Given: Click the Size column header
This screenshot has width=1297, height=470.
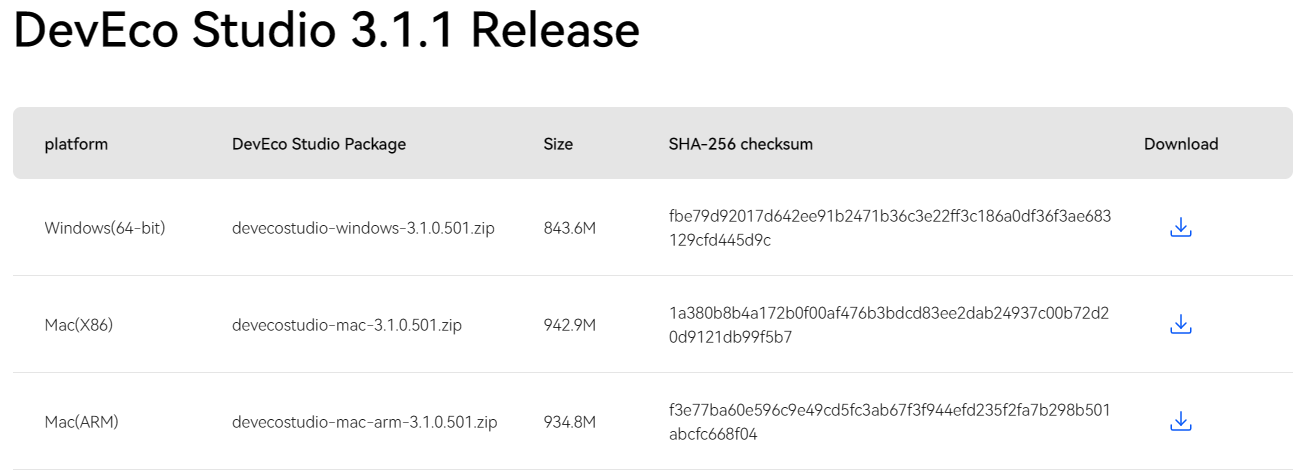Looking at the screenshot, I should [558, 144].
